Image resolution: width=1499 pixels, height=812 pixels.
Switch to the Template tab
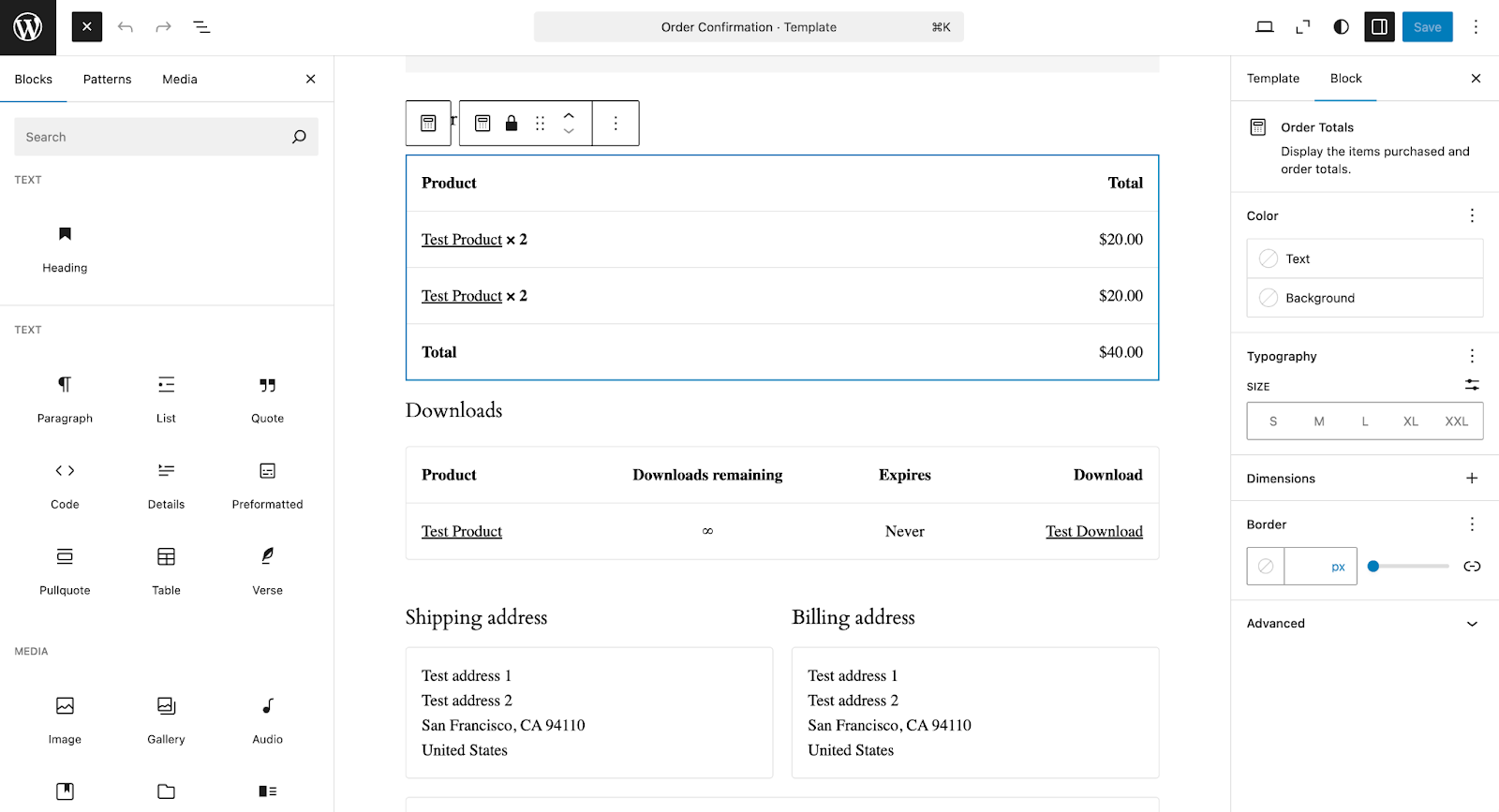point(1272,79)
